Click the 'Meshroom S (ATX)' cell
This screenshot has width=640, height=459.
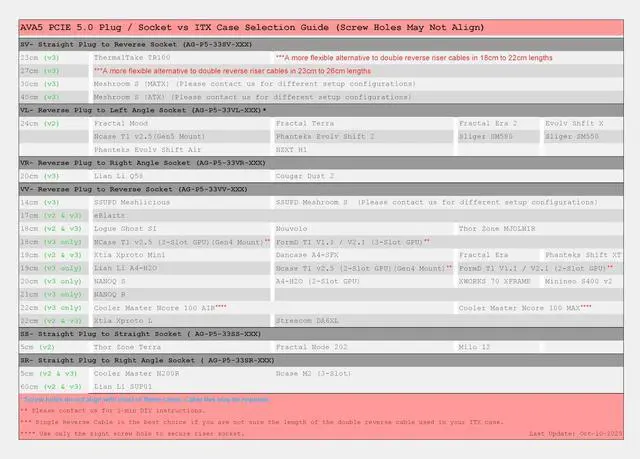[x=252, y=97]
